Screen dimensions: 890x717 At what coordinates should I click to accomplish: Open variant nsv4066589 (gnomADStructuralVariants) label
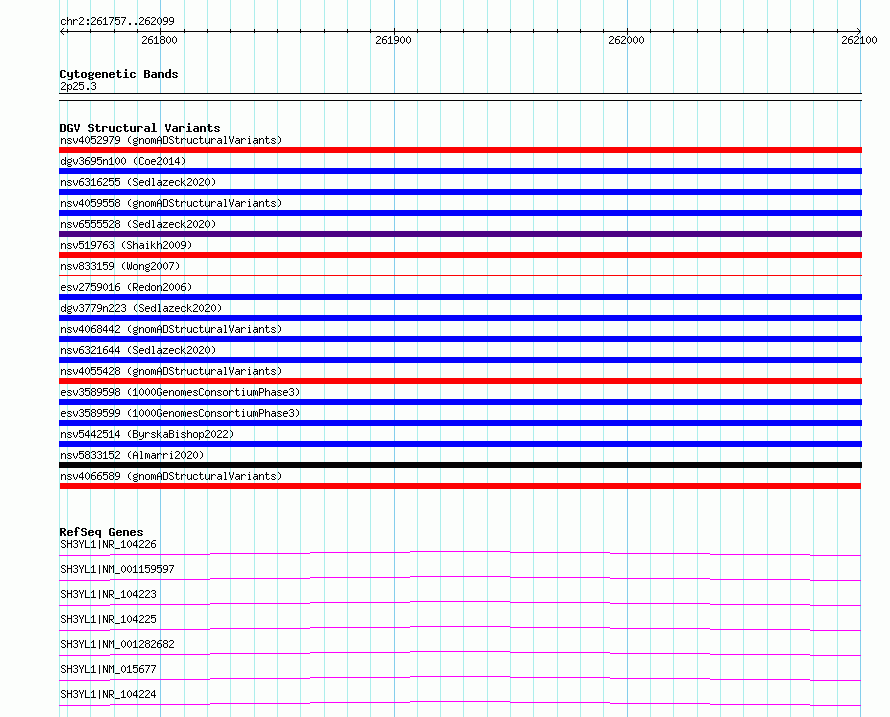click(171, 476)
